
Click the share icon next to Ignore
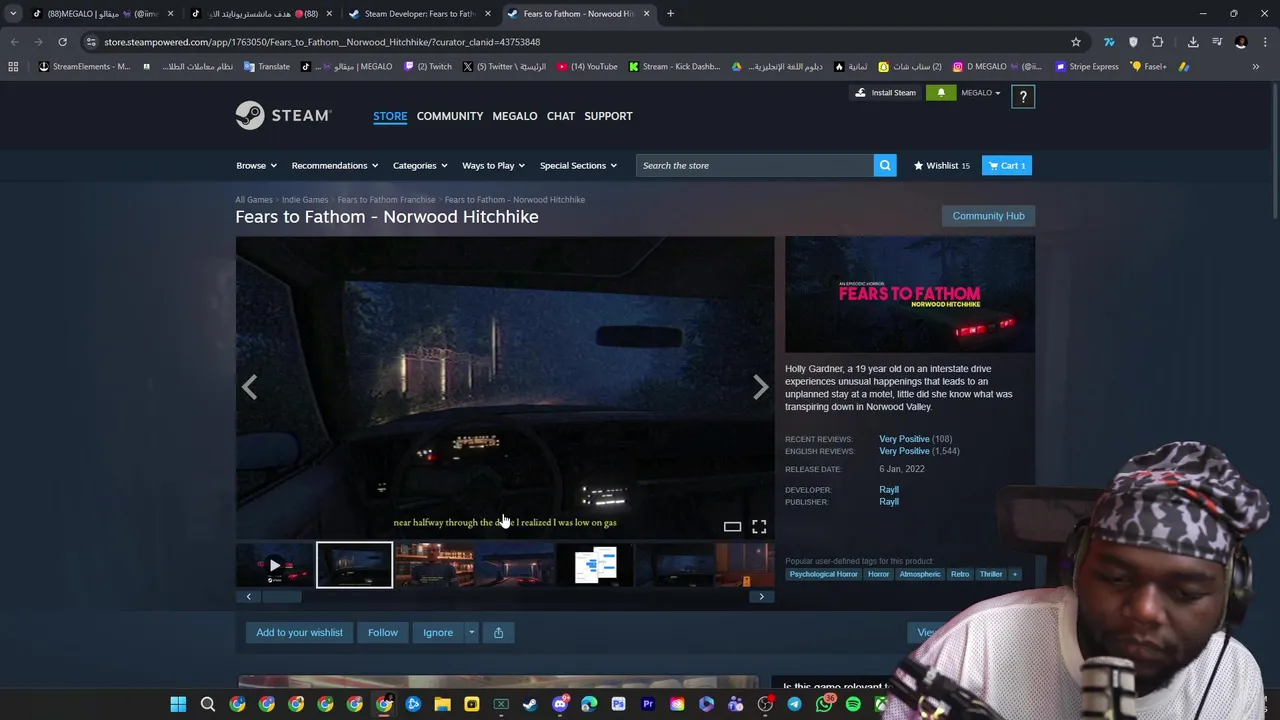[498, 632]
